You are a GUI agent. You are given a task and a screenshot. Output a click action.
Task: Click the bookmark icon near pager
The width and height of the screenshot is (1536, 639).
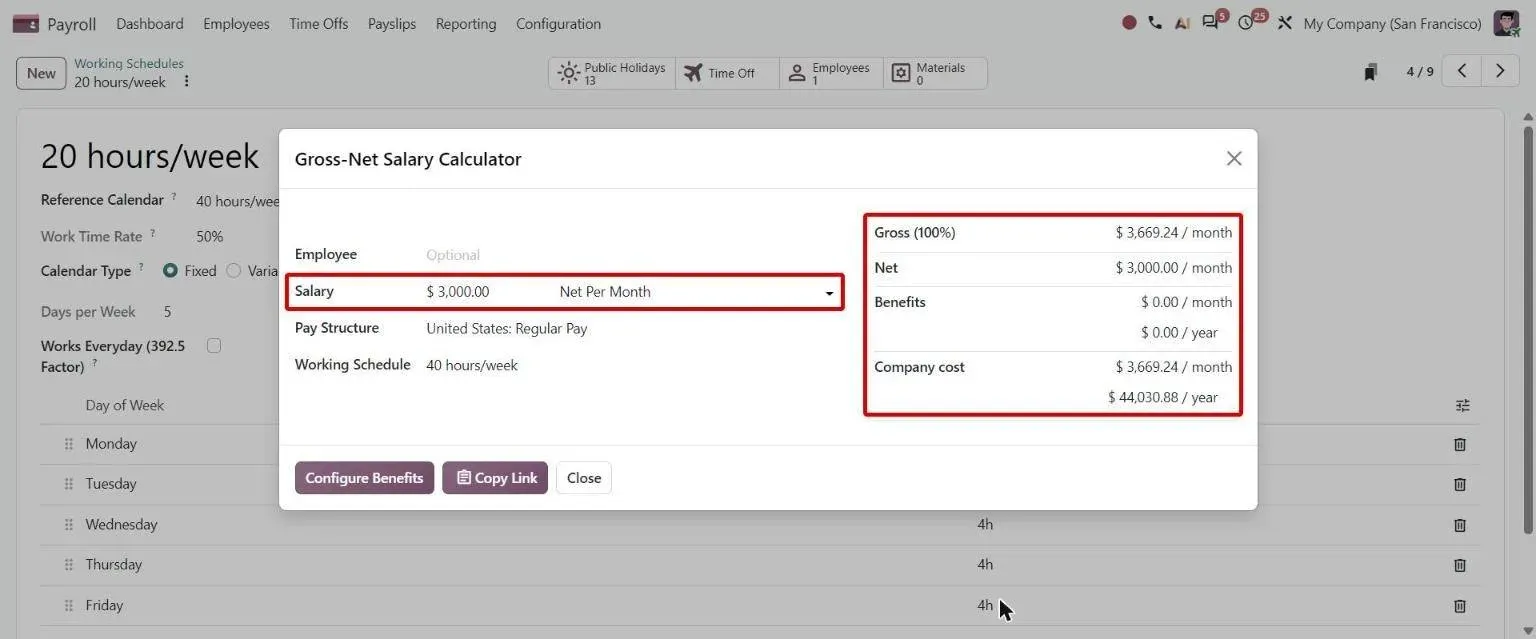coord(1371,72)
